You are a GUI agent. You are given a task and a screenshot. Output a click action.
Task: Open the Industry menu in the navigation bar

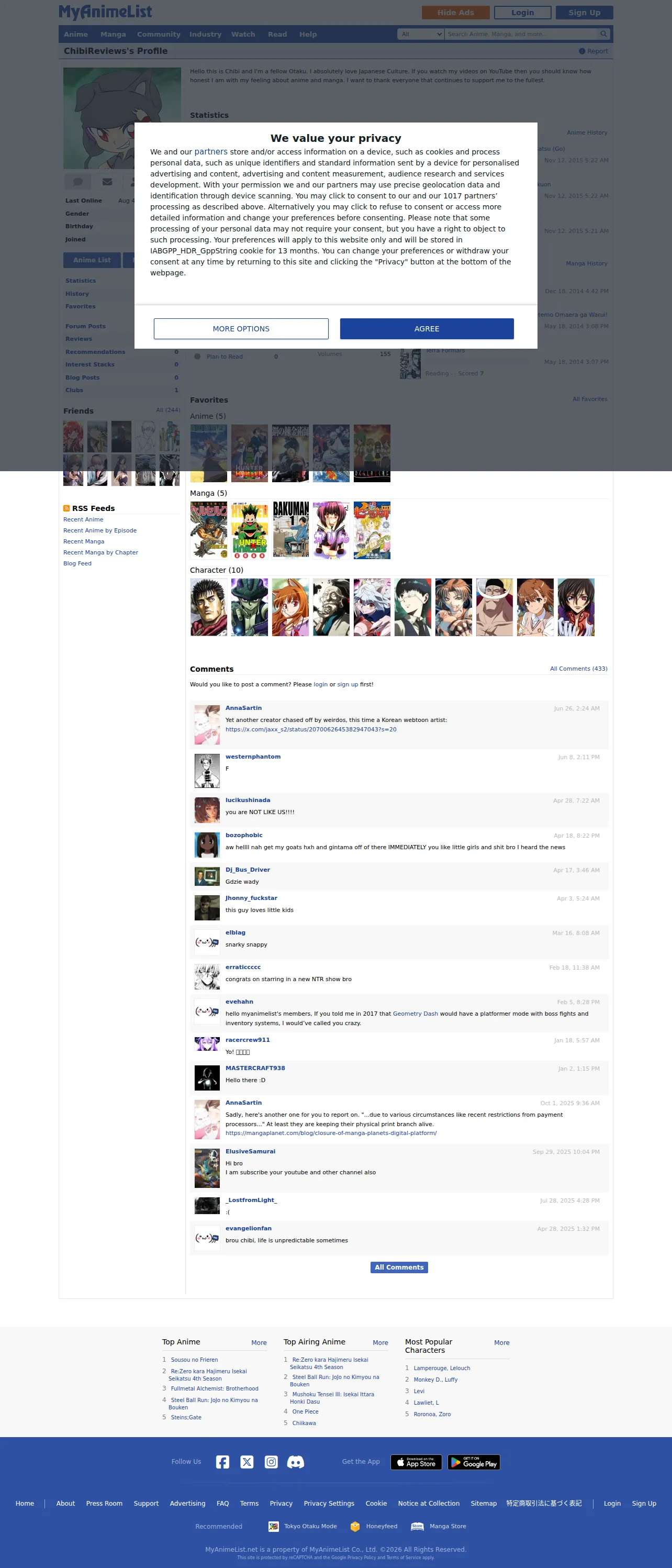[205, 34]
